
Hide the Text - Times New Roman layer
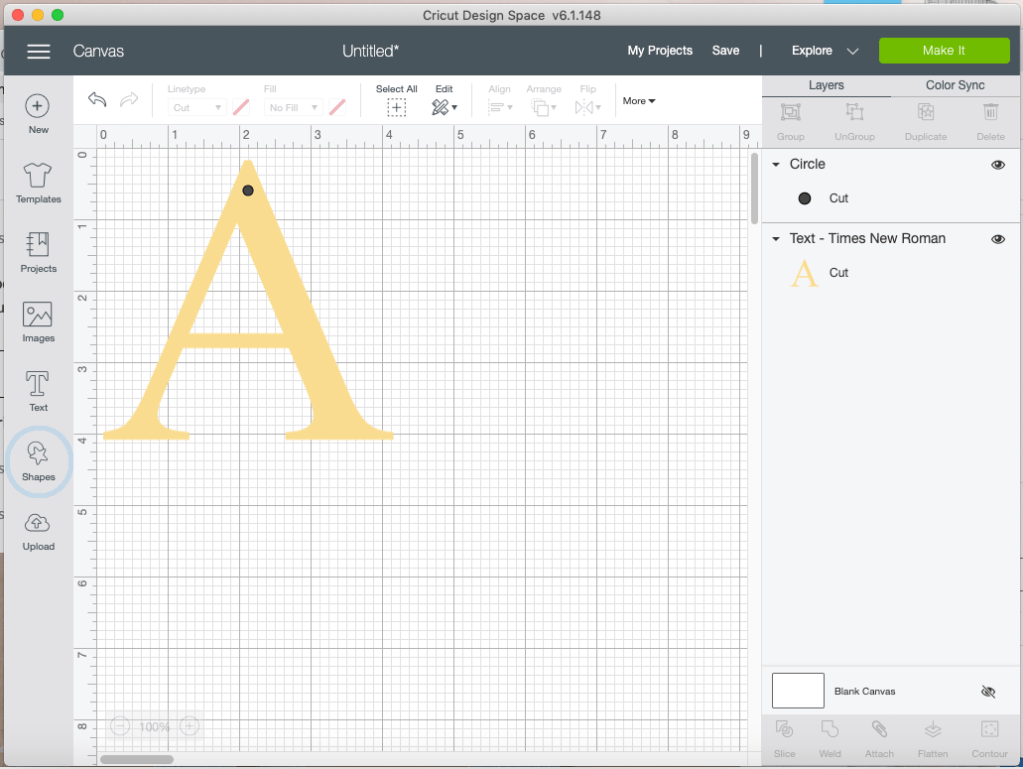[x=997, y=239]
